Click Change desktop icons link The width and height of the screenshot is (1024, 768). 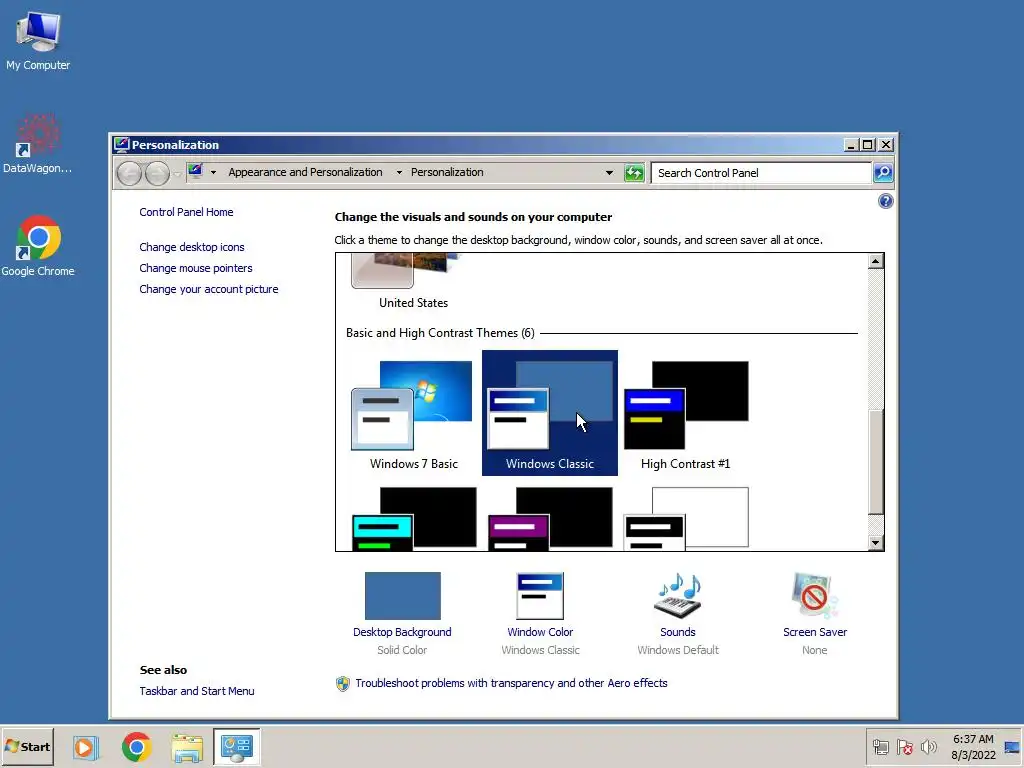[x=191, y=247]
